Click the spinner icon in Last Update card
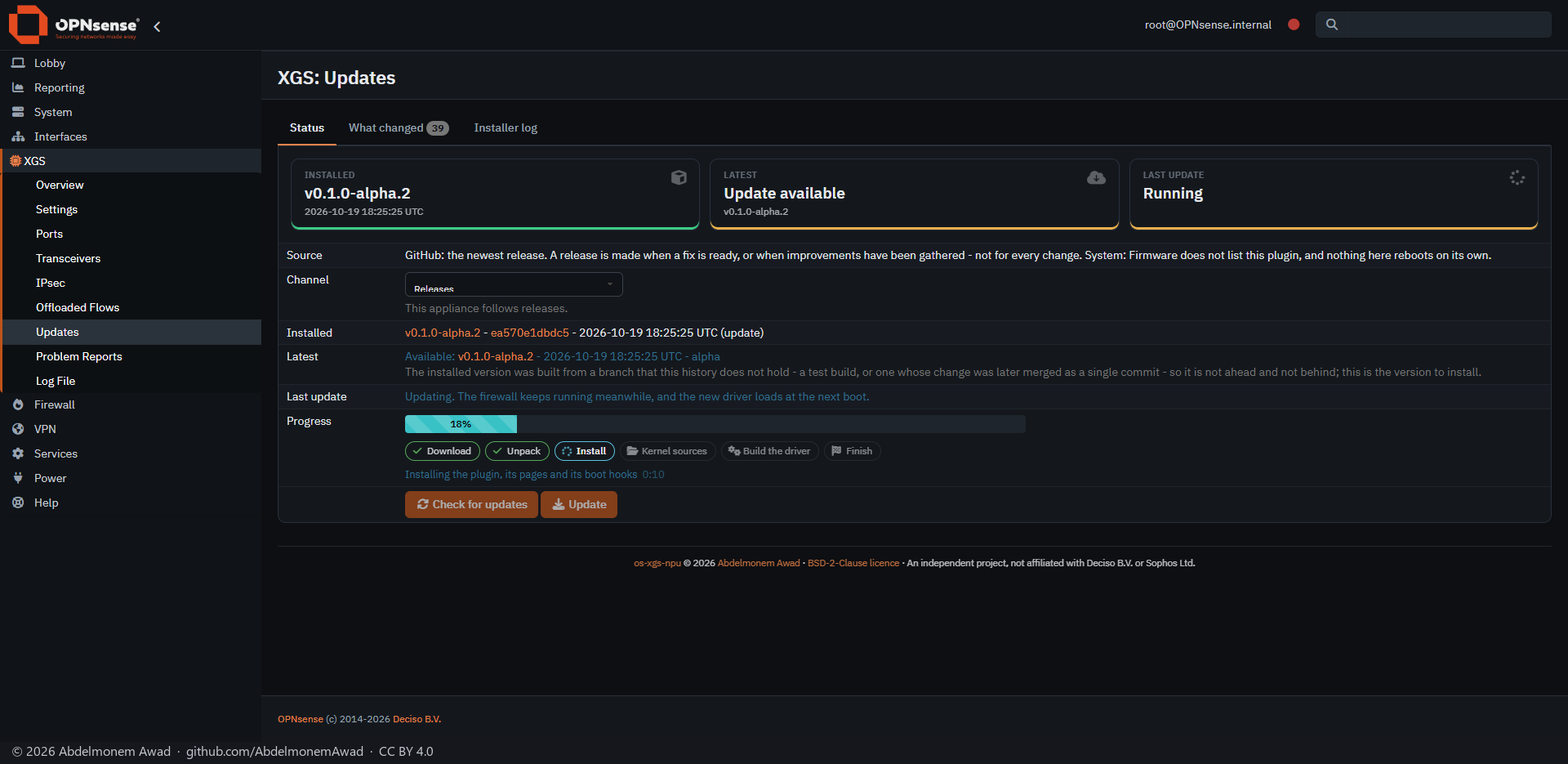Screen dimensions: 1568x764 click(x=1517, y=177)
